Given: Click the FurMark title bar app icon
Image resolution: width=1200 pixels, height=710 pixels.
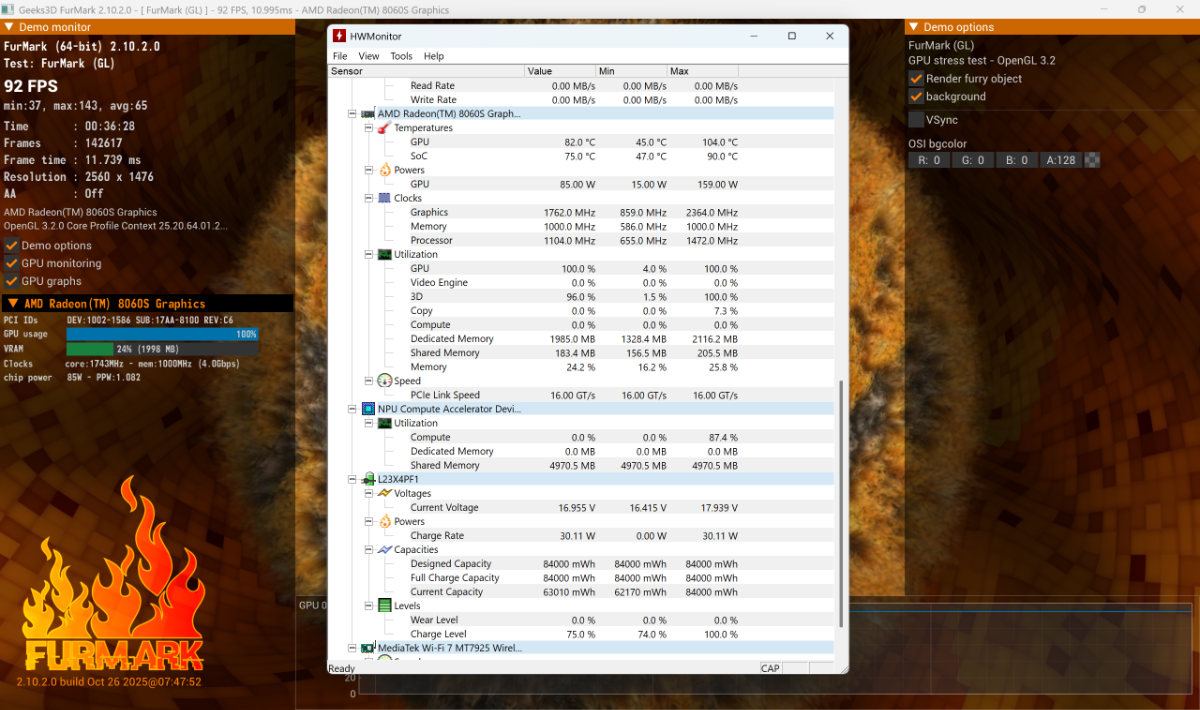Looking at the screenshot, I should coord(7,9).
